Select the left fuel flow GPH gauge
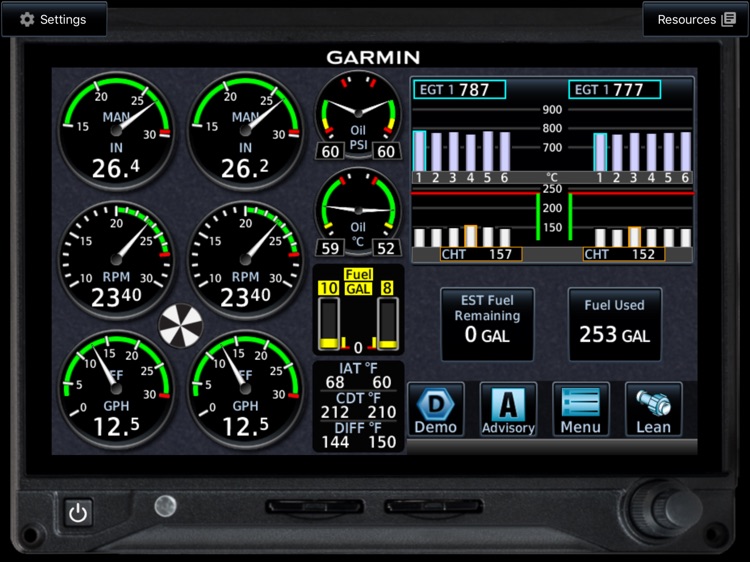Image resolution: width=750 pixels, height=562 pixels. 116,389
